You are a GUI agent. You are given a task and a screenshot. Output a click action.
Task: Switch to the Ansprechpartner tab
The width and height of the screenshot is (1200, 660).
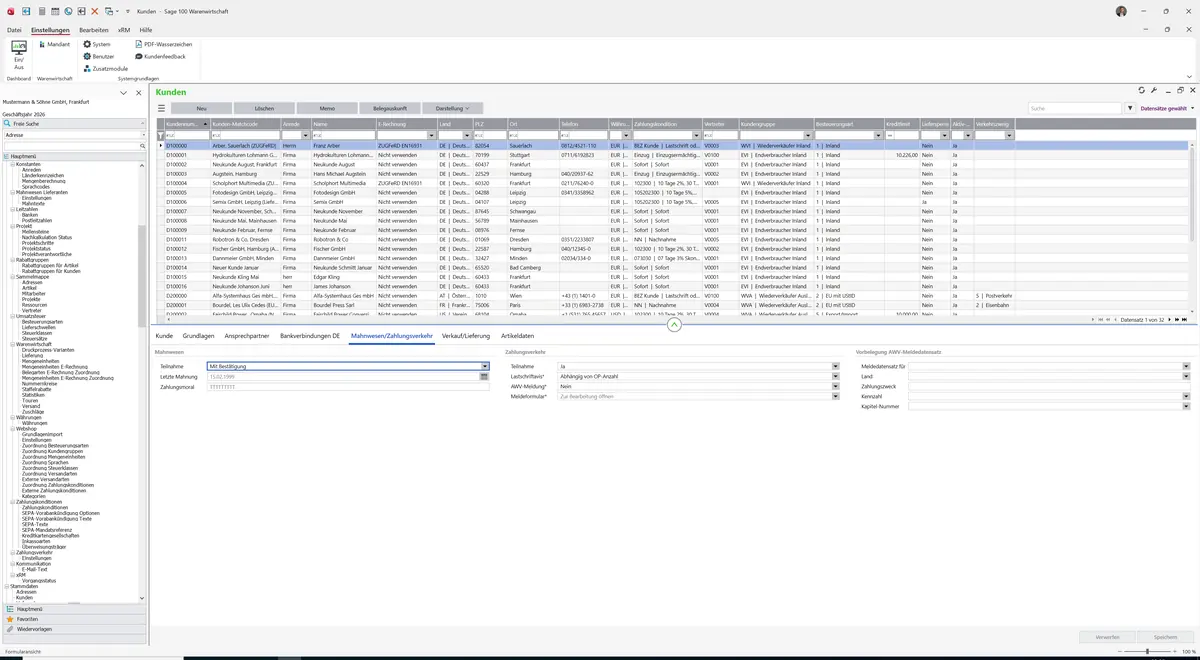pyautogui.click(x=247, y=336)
